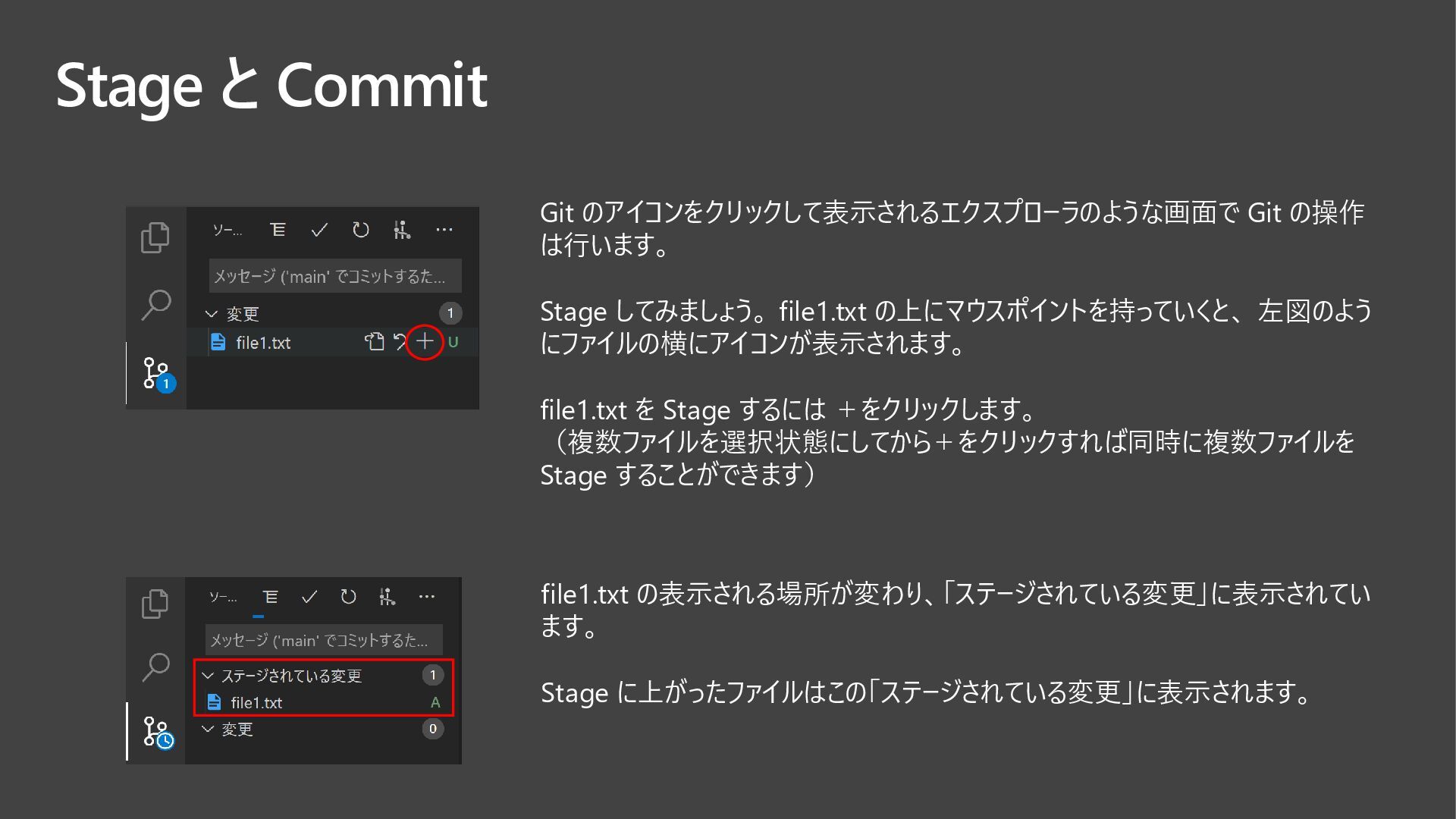The height and width of the screenshot is (819, 1456).
Task: Click the commit checkmark in the upper panel
Action: pyautogui.click(x=319, y=230)
